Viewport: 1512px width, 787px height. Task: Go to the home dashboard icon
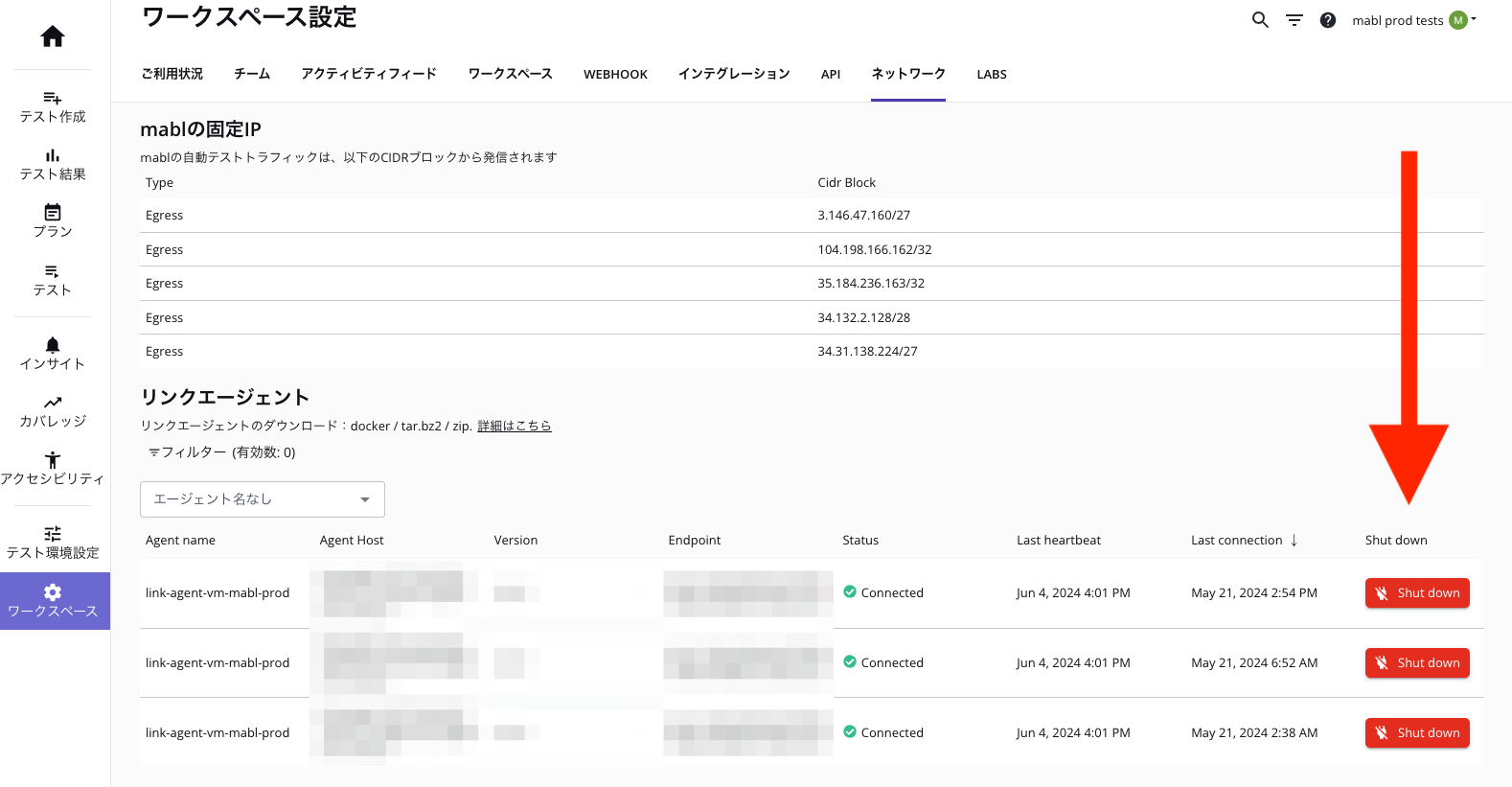coord(53,36)
